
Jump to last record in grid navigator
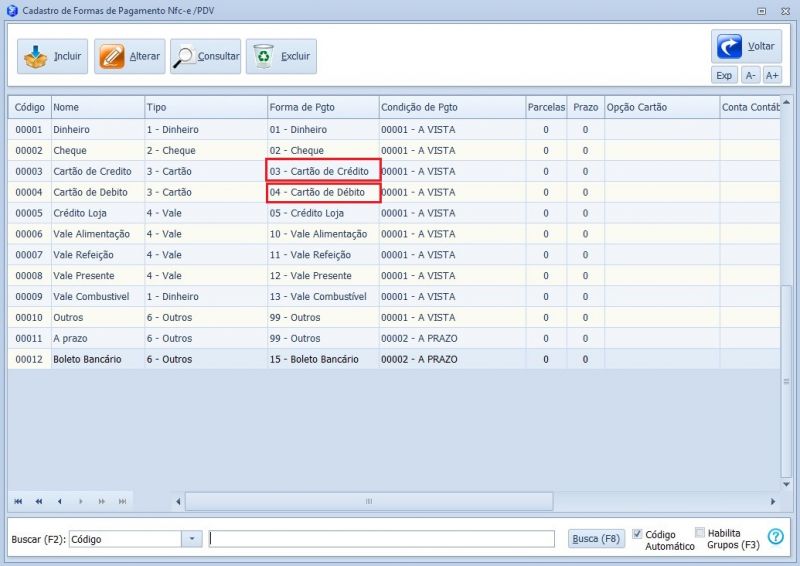click(122, 501)
